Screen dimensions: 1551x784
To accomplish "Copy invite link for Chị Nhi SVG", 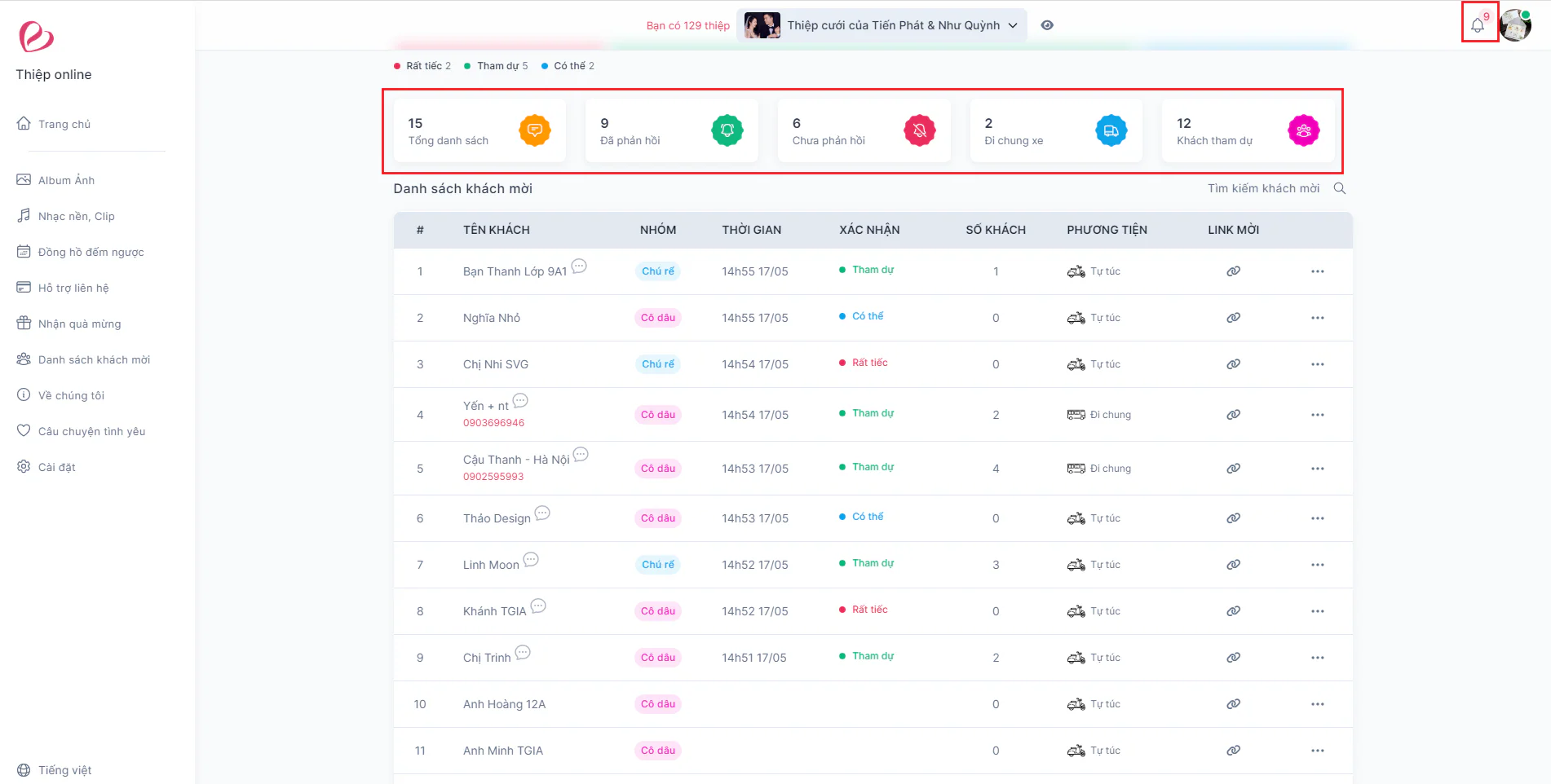I will 1234,364.
